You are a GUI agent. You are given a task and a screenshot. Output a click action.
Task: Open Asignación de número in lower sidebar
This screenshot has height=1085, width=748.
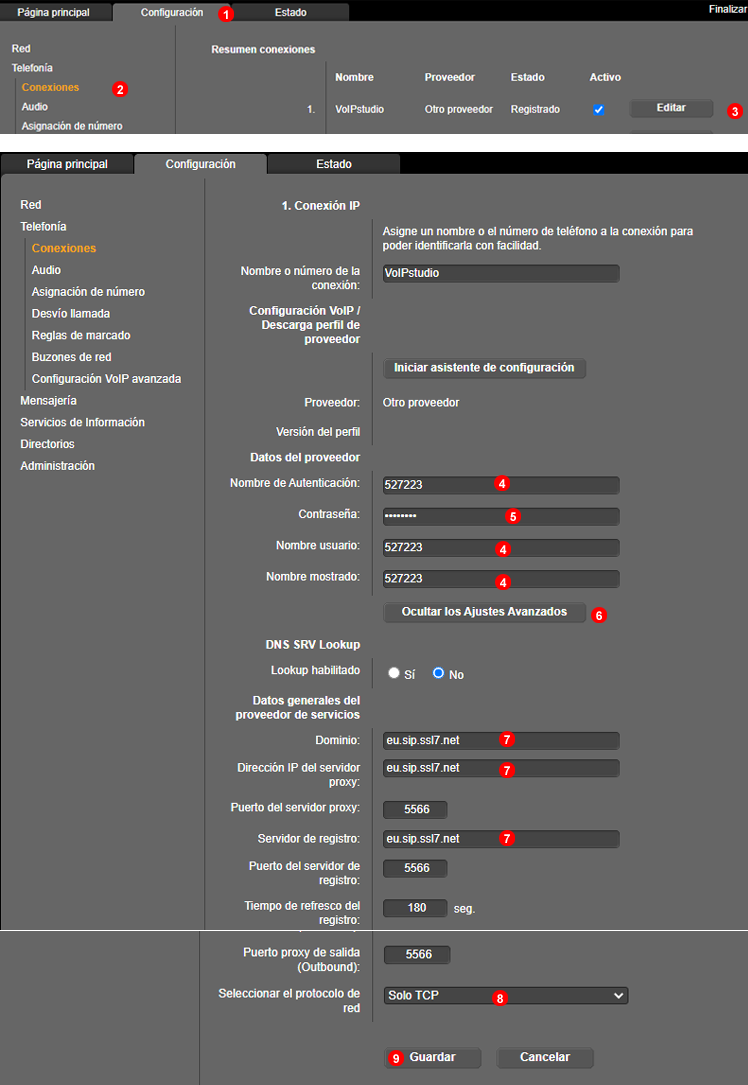(x=89, y=291)
